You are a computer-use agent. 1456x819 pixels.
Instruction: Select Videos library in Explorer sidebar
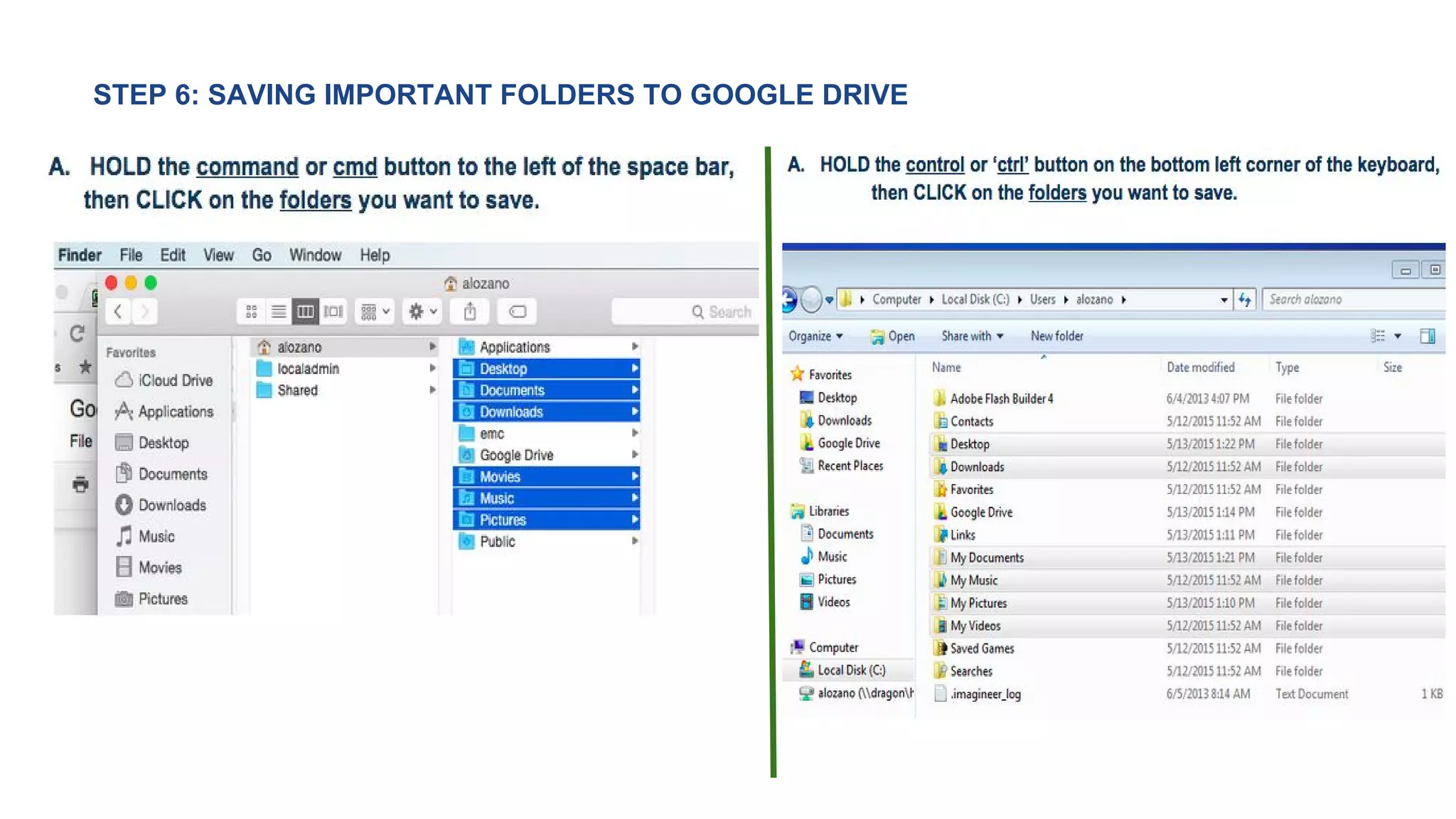825,602
